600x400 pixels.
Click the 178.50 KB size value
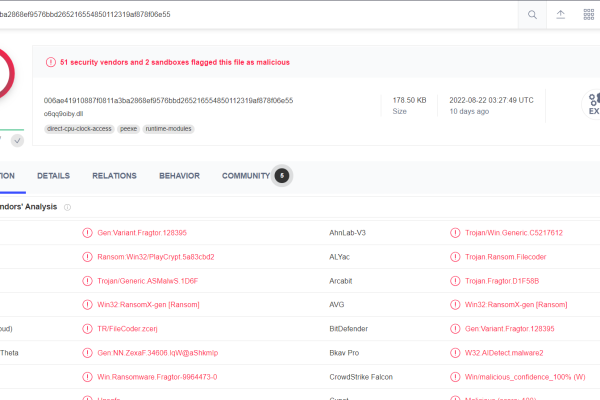409,100
